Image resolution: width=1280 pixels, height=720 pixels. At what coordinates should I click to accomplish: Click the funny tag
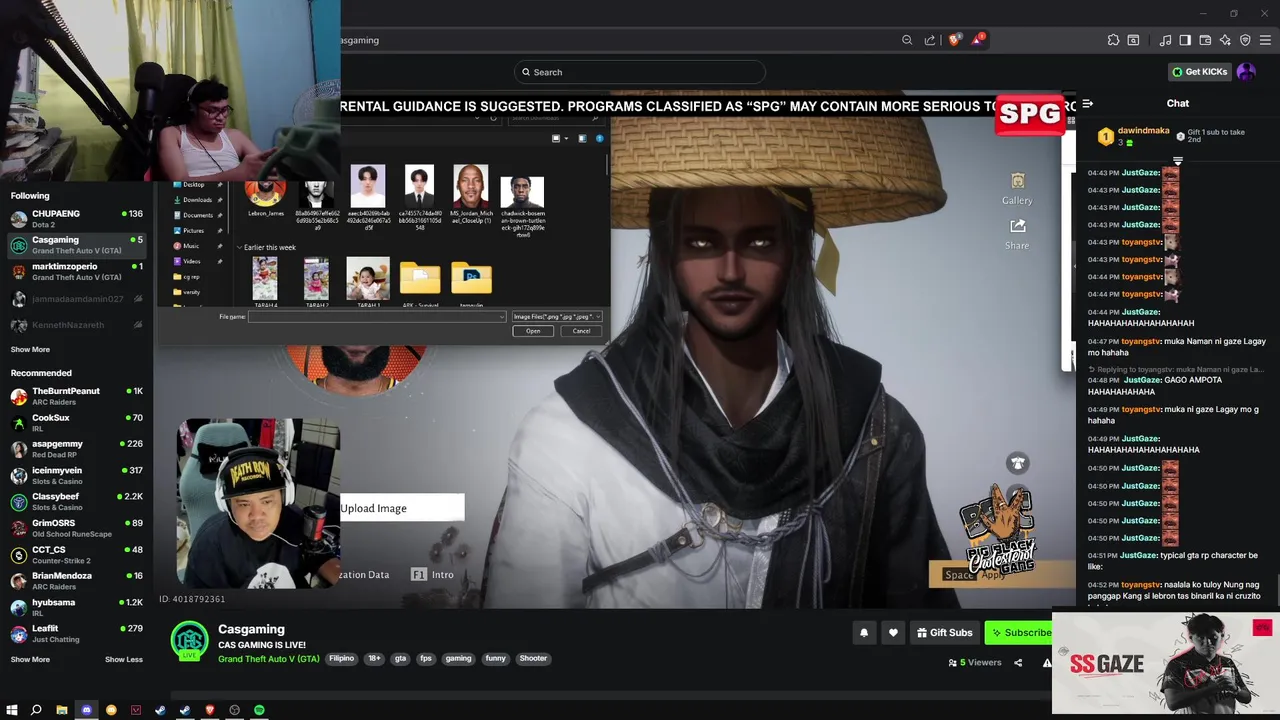click(x=495, y=659)
